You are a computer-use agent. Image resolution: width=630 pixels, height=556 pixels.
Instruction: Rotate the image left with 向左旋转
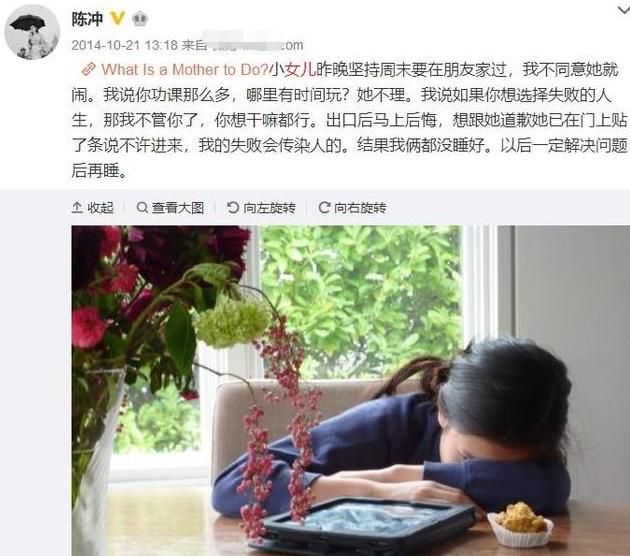pyautogui.click(x=261, y=208)
